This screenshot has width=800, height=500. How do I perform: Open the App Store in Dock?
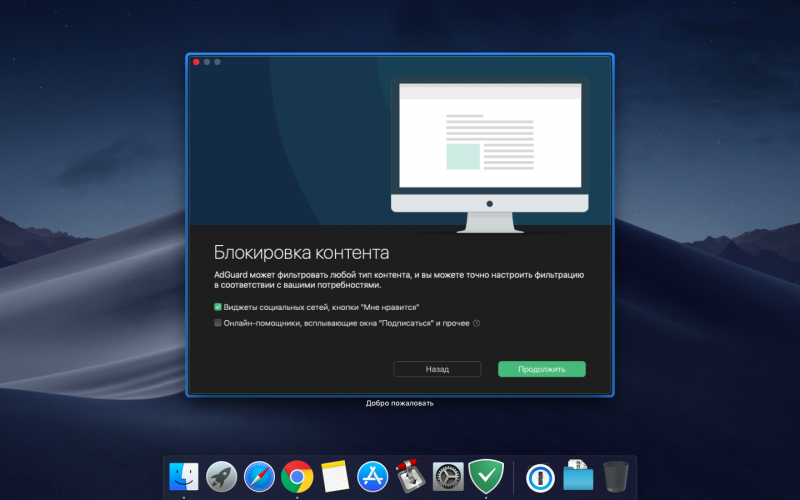tap(372, 477)
